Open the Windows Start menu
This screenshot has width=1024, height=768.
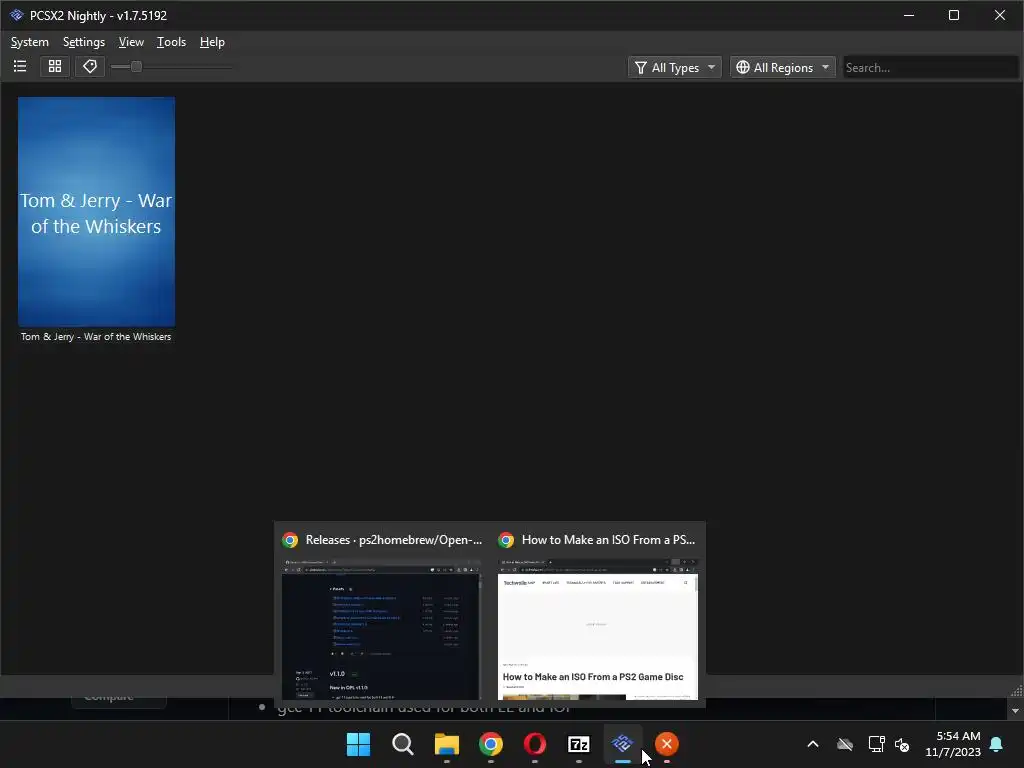coord(358,744)
